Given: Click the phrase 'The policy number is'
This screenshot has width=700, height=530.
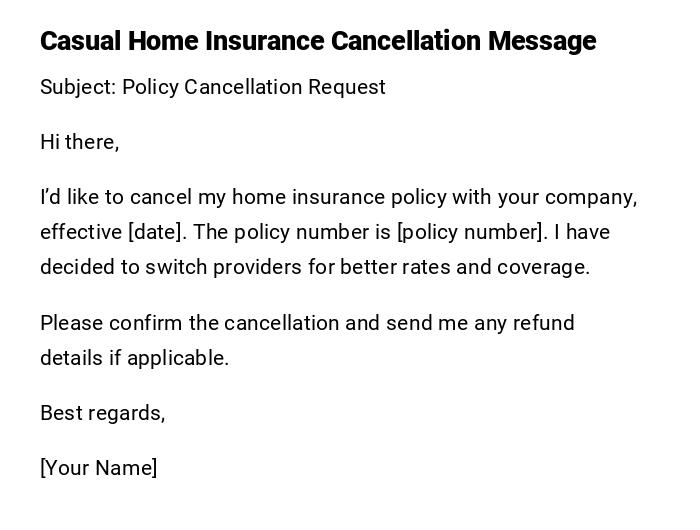Looking at the screenshot, I should tap(292, 232).
